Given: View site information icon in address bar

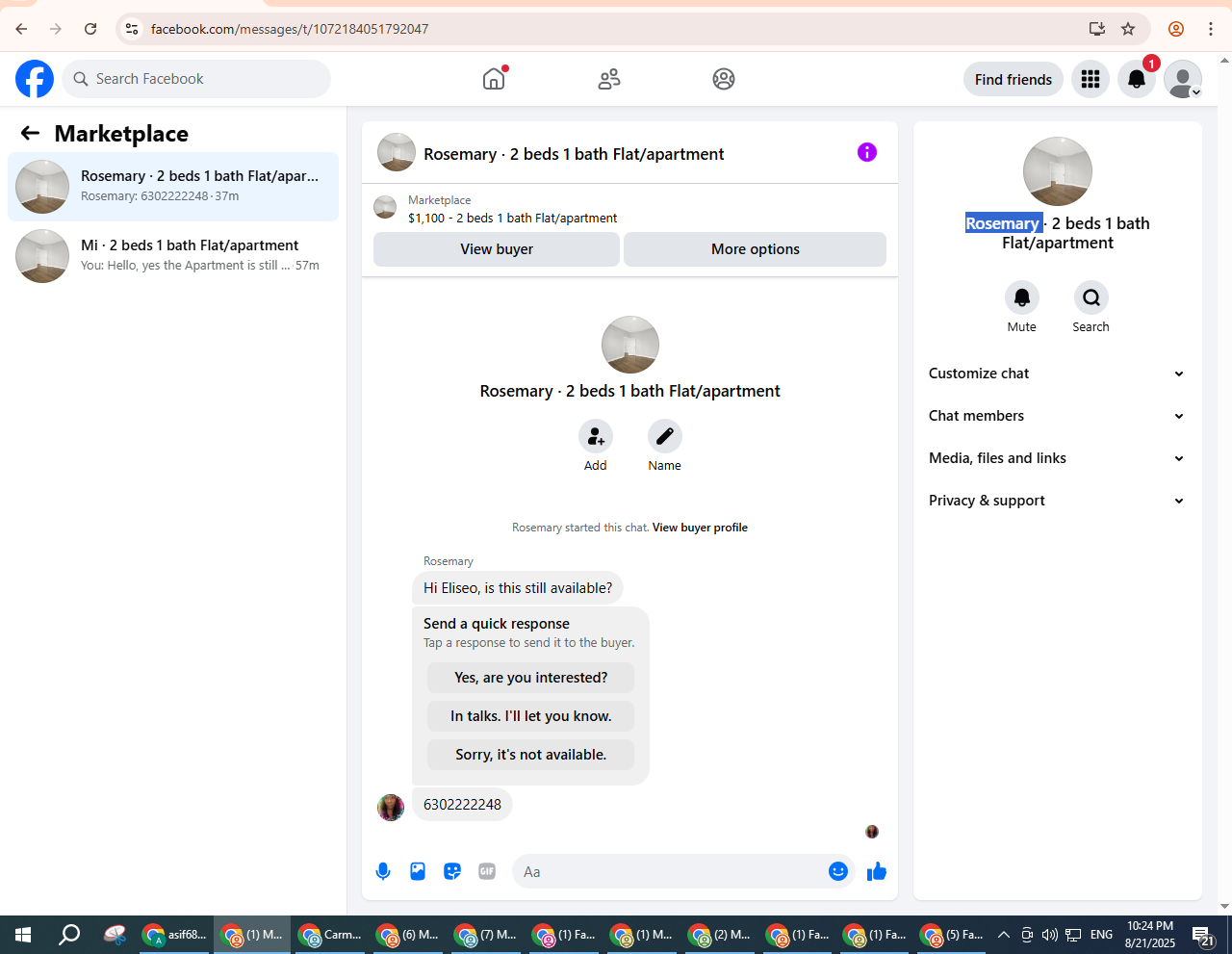Looking at the screenshot, I should tap(133, 29).
